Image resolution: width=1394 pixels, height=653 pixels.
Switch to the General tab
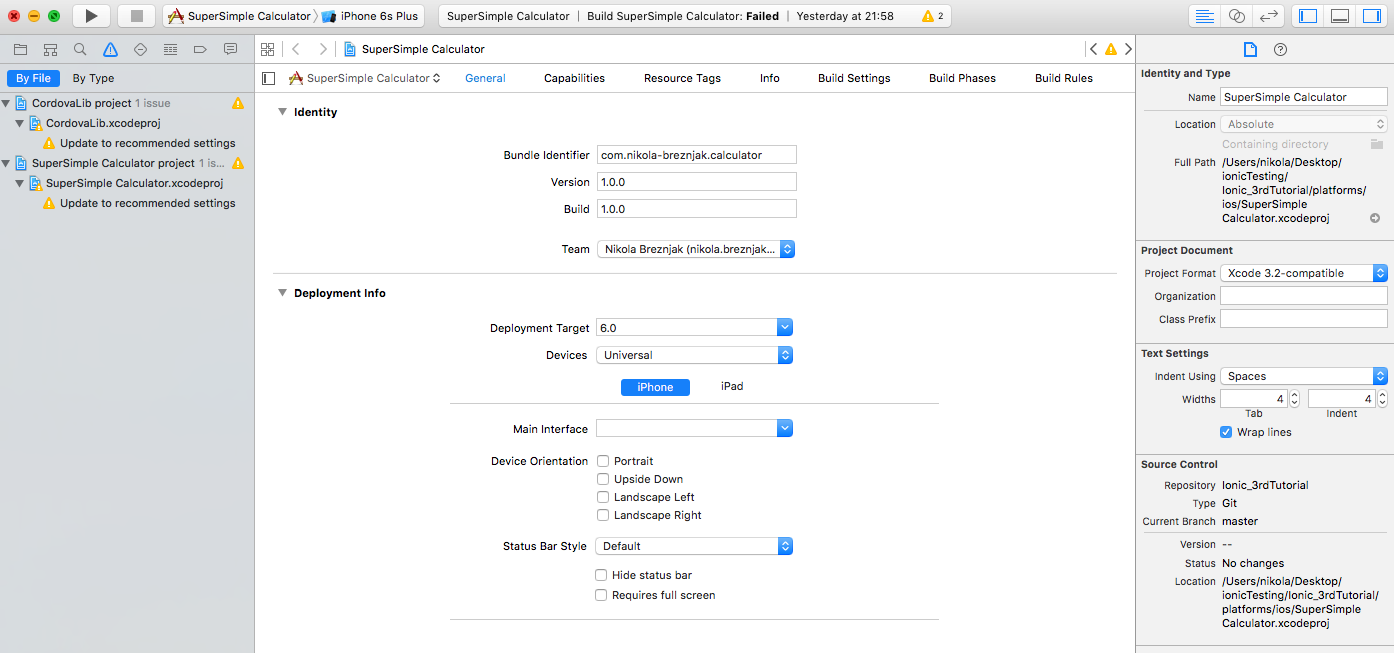(x=485, y=78)
